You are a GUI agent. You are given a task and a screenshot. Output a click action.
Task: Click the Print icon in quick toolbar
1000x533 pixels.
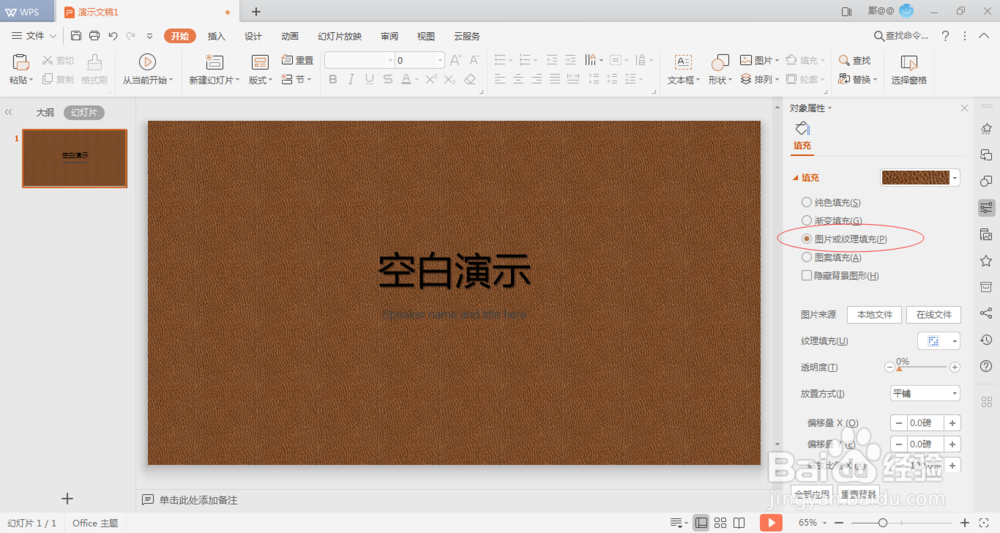pos(94,36)
